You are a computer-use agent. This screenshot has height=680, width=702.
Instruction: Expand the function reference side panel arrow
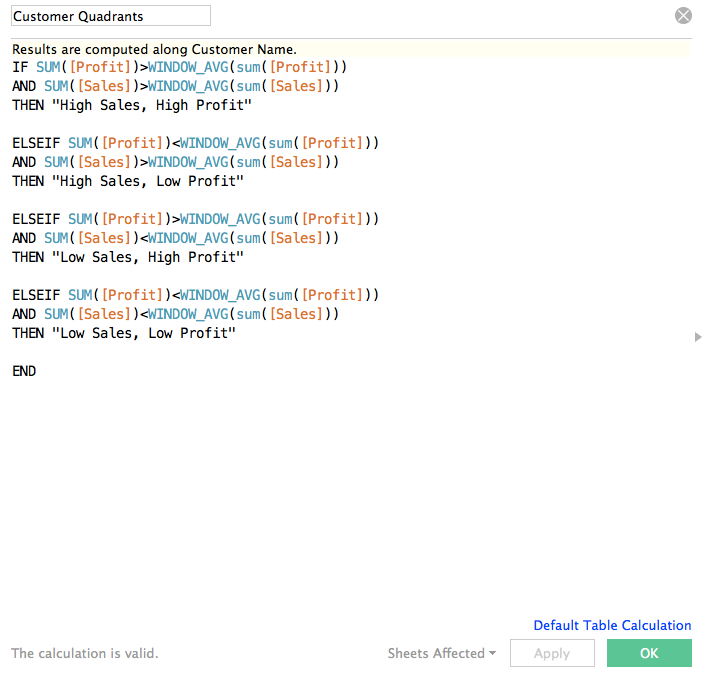pos(698,338)
